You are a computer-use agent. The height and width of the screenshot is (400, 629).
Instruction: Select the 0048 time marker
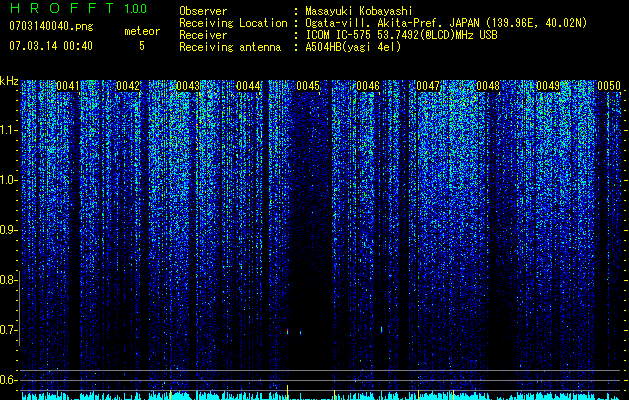[488, 86]
